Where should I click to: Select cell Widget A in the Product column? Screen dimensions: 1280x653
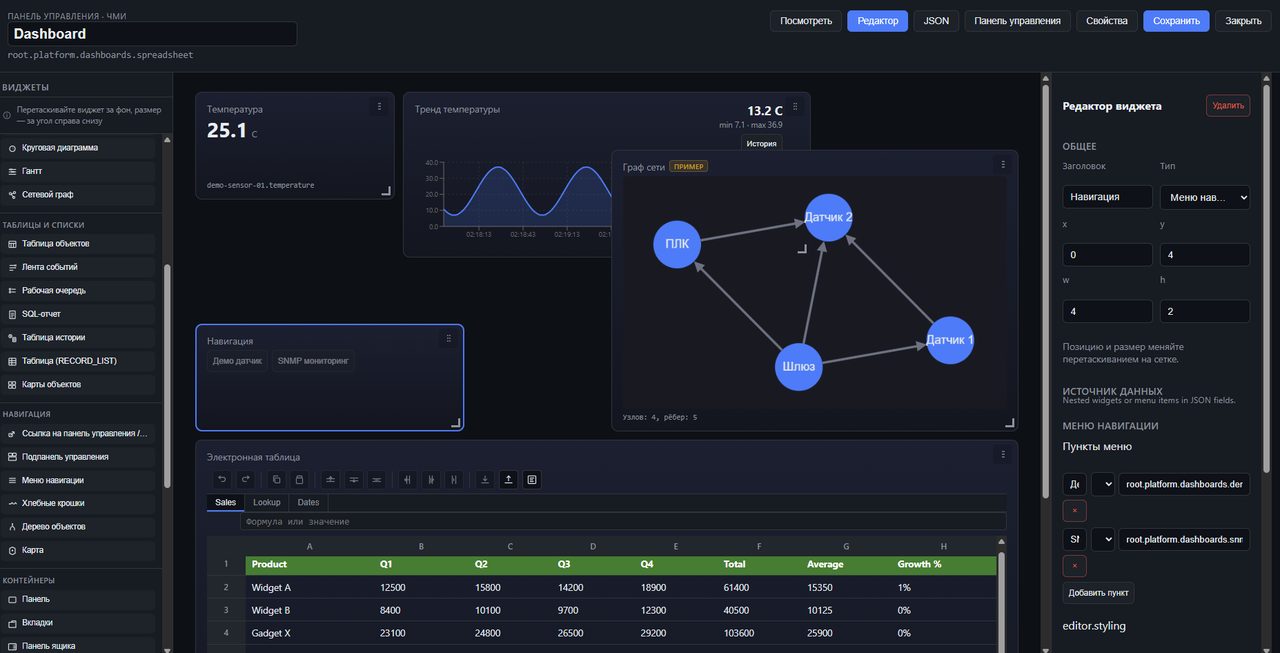point(308,588)
